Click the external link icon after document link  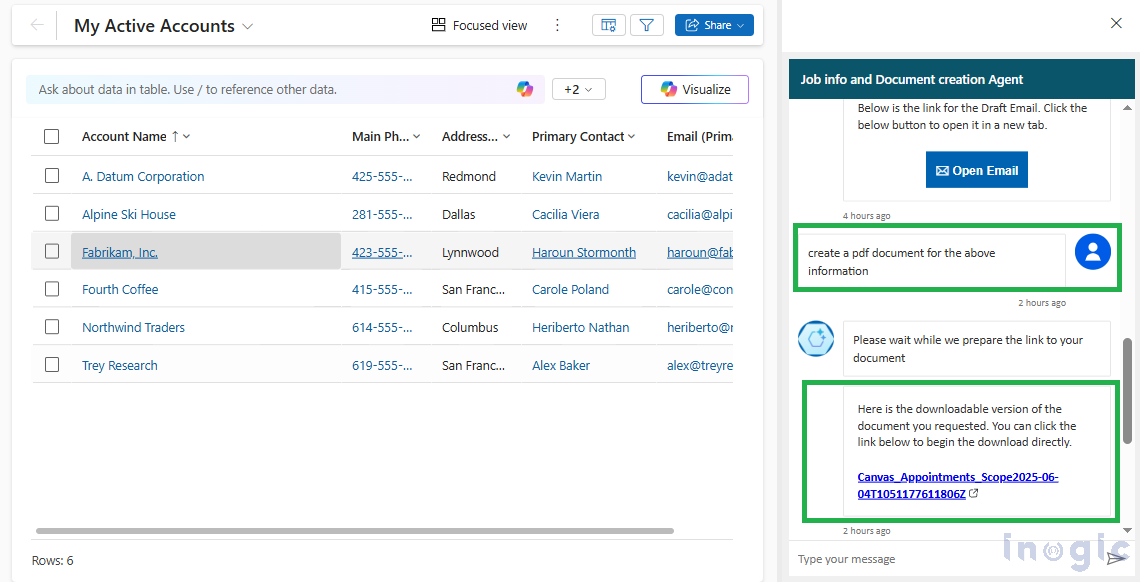coord(974,493)
